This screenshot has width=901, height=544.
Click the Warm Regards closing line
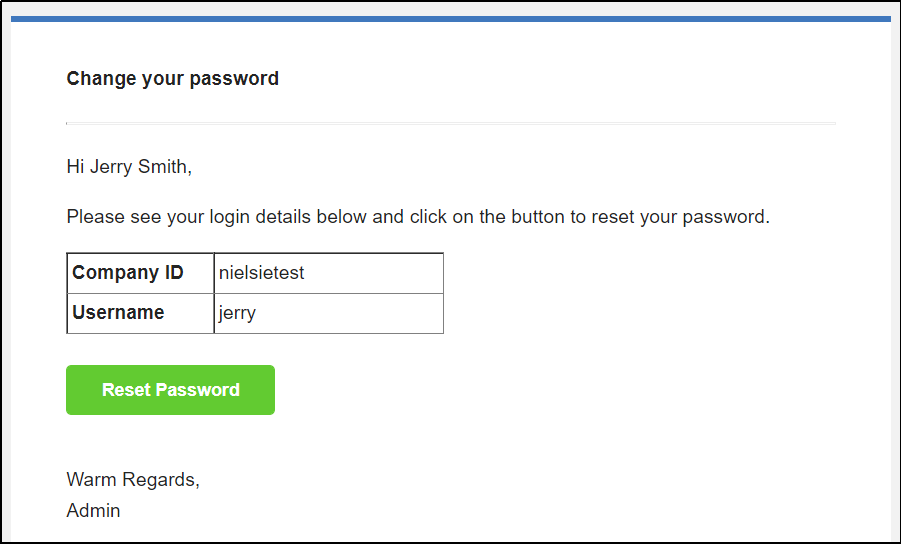tap(133, 479)
